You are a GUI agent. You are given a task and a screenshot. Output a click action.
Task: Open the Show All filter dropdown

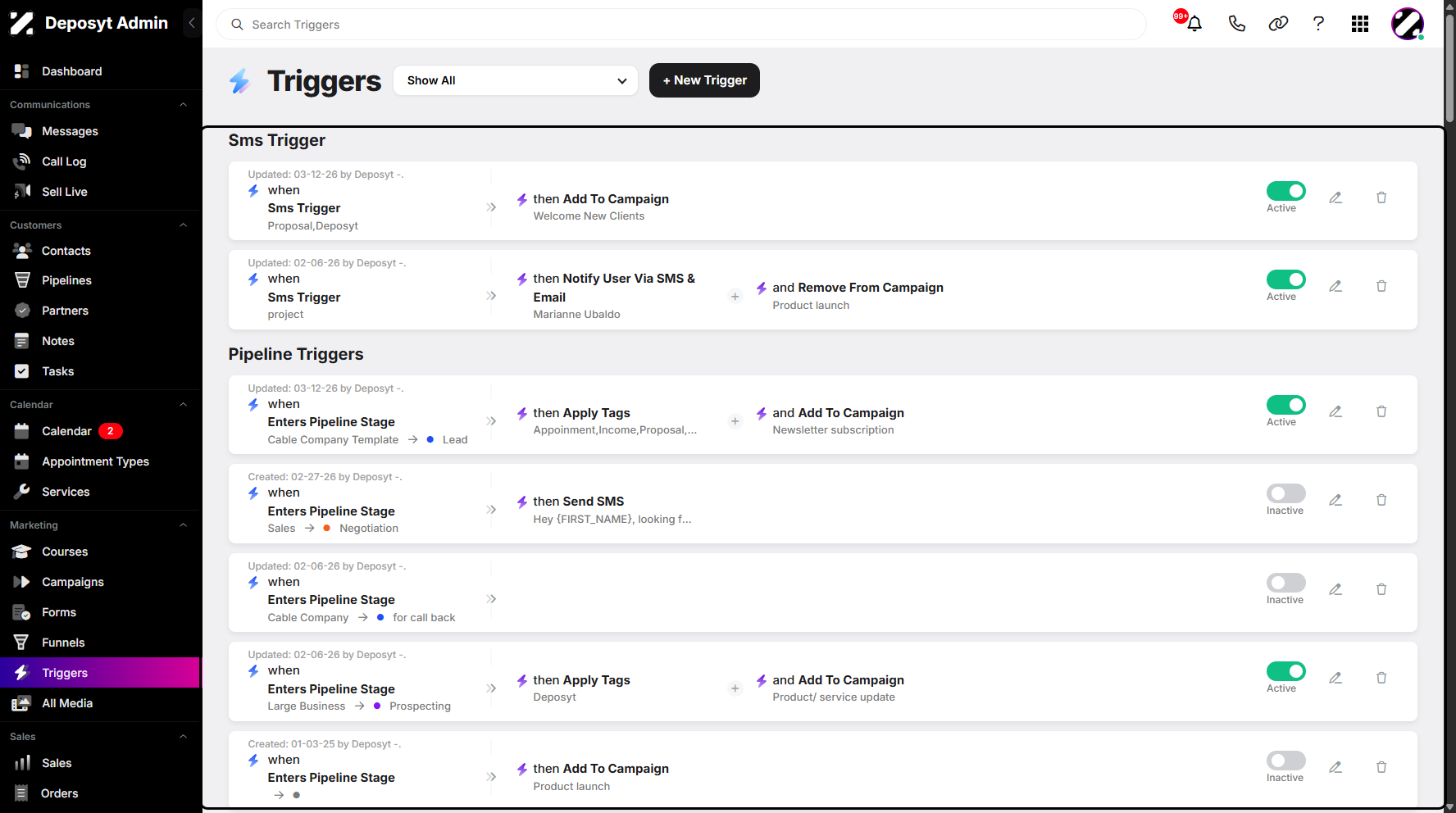click(516, 80)
